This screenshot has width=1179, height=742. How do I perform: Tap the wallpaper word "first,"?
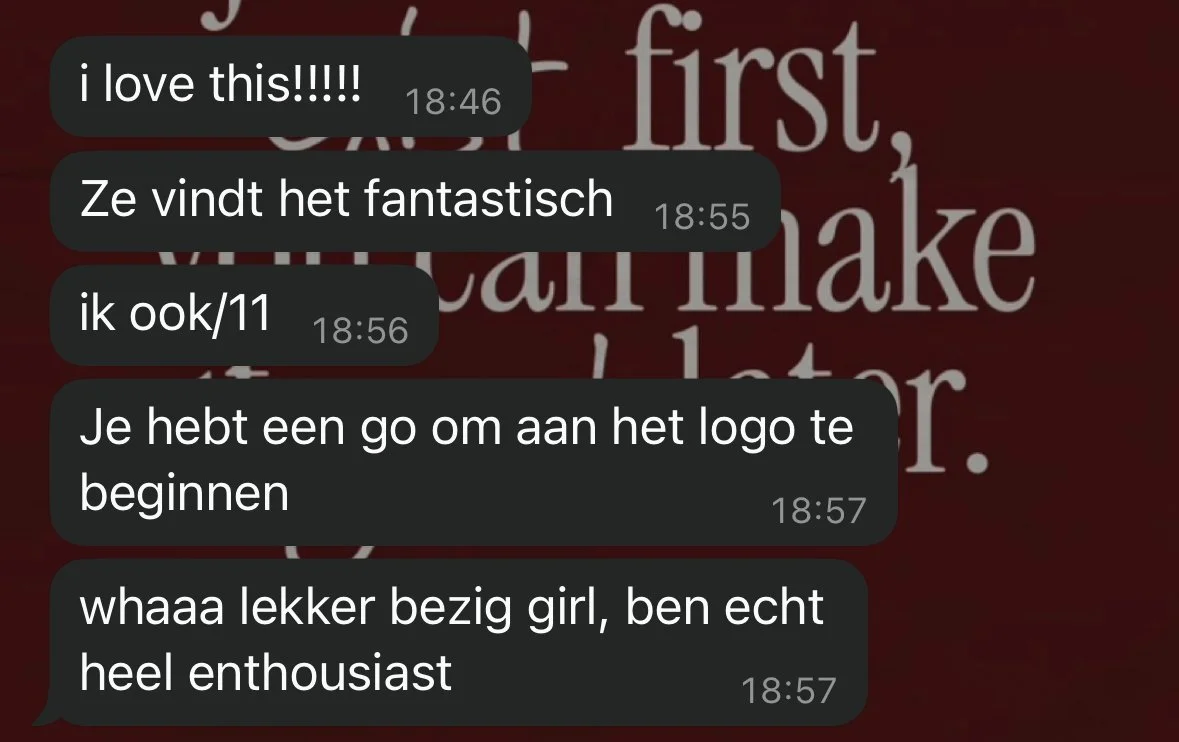click(752, 86)
